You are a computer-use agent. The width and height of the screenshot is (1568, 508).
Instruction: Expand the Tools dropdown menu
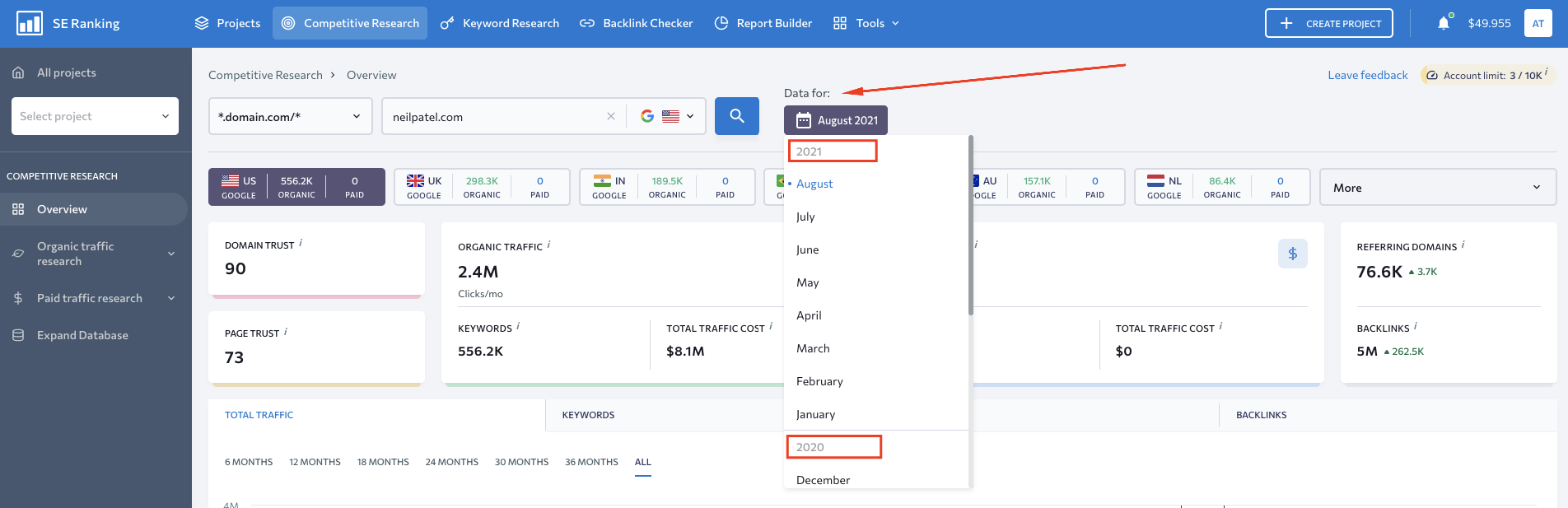pos(866,23)
